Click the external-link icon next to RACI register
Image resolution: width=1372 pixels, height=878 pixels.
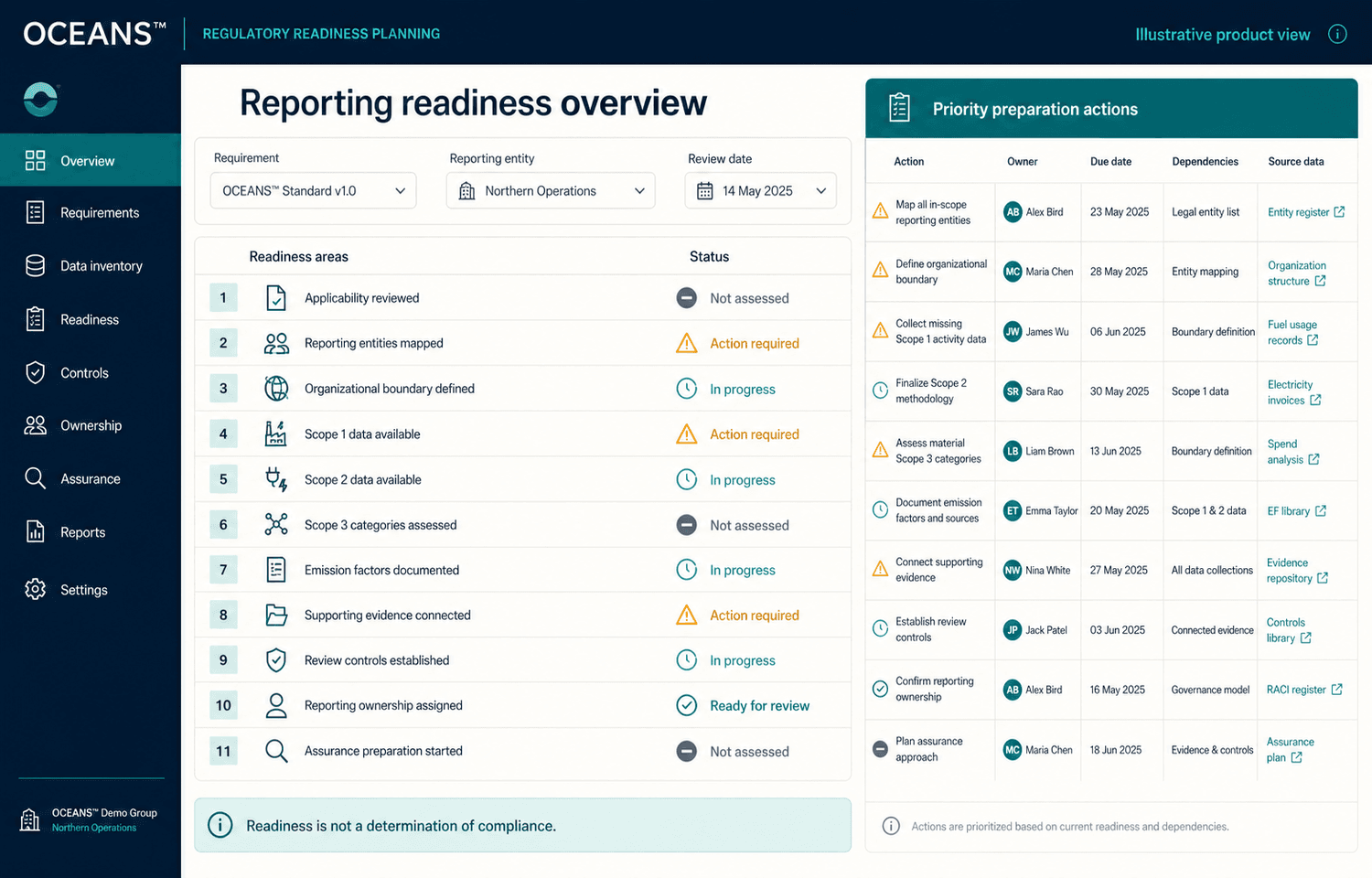tap(1336, 689)
